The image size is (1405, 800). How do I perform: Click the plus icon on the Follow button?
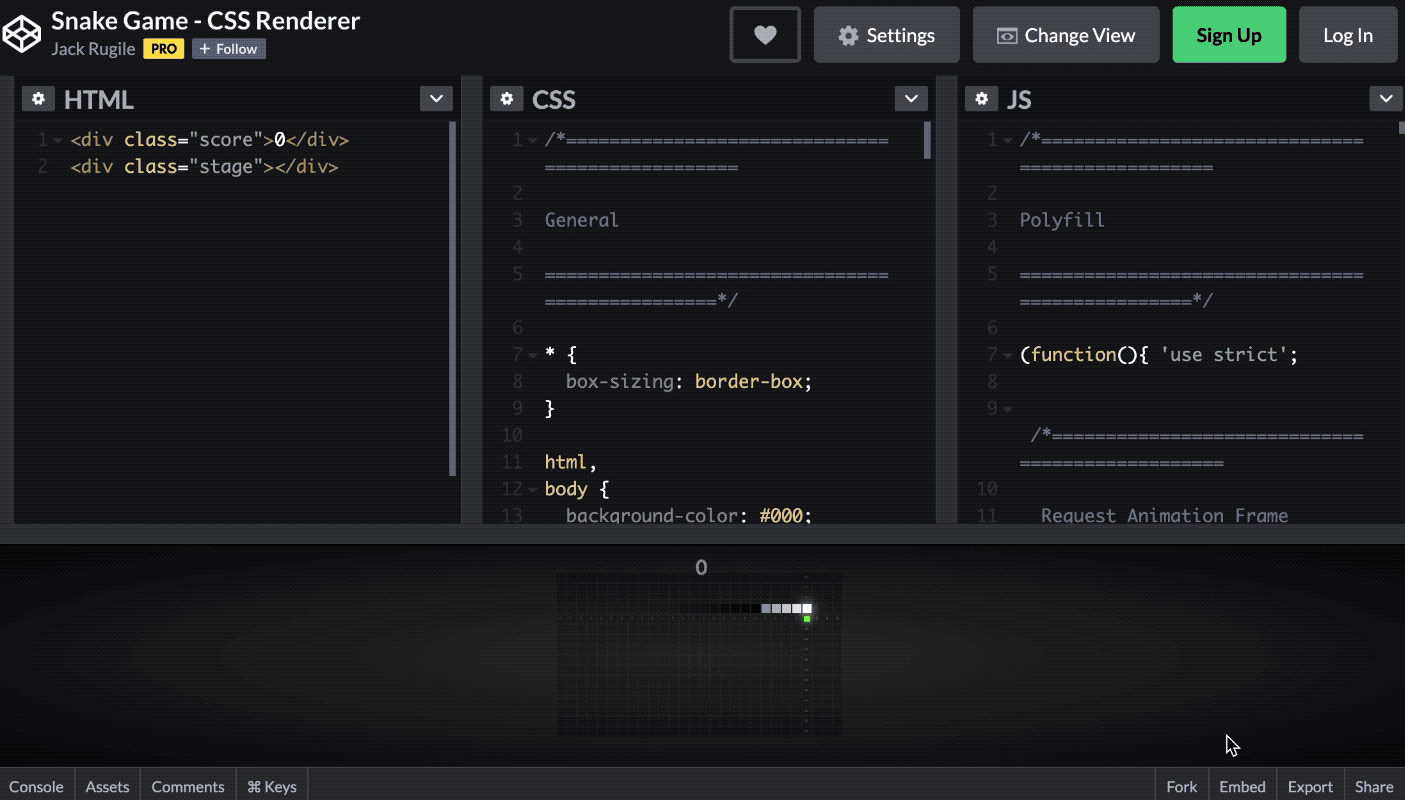207,48
